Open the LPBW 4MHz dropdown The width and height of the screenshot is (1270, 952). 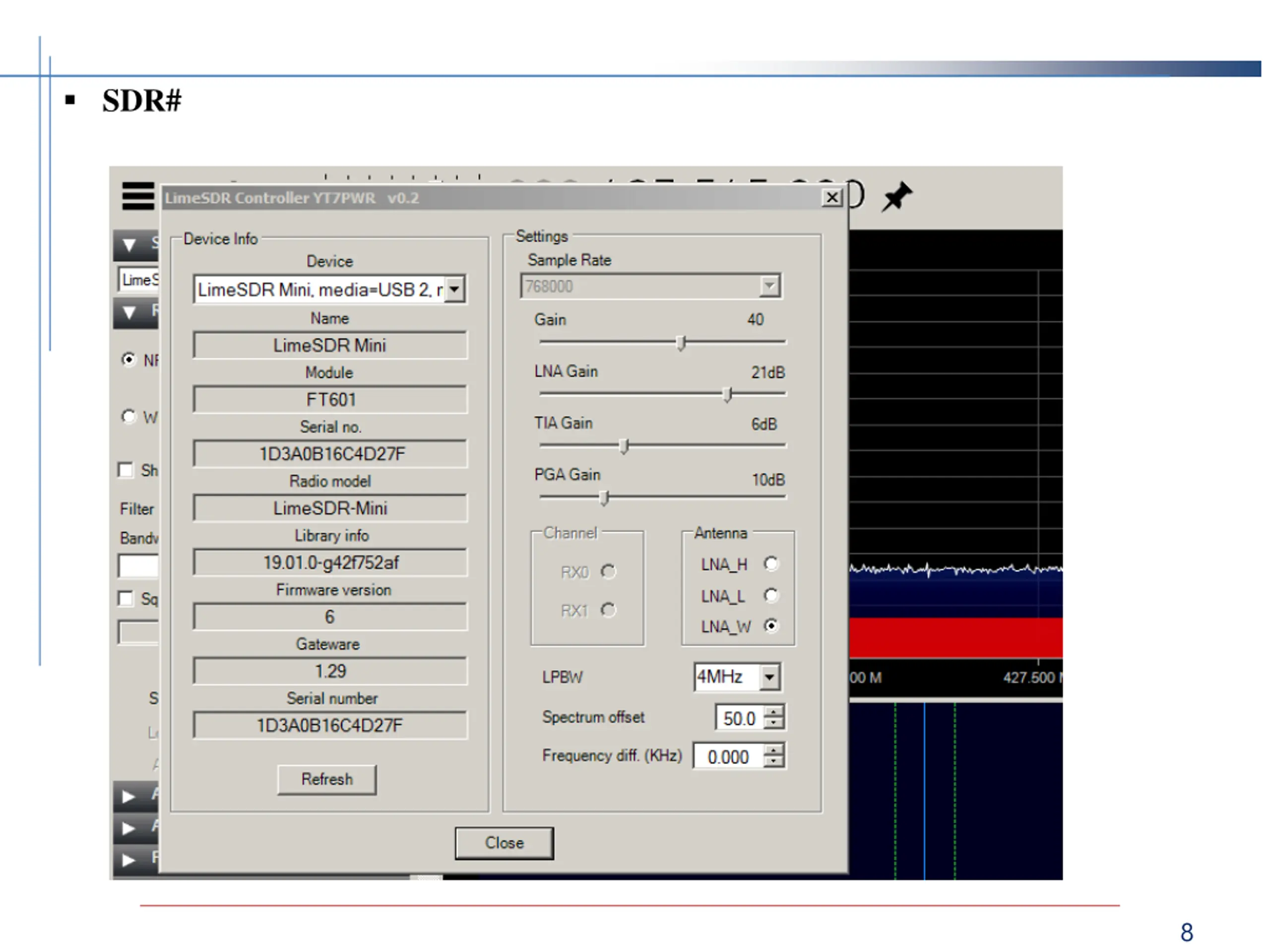(x=769, y=677)
